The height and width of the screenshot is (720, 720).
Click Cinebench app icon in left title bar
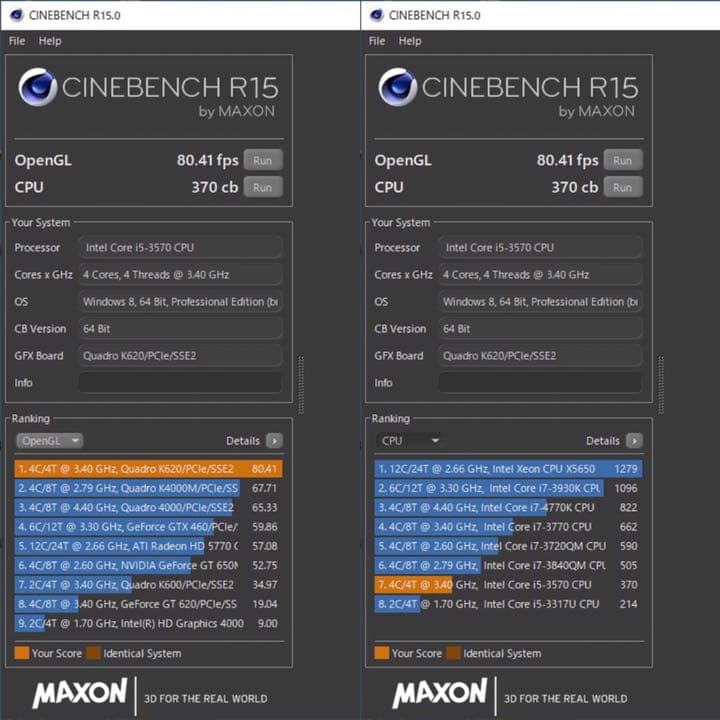(x=17, y=15)
